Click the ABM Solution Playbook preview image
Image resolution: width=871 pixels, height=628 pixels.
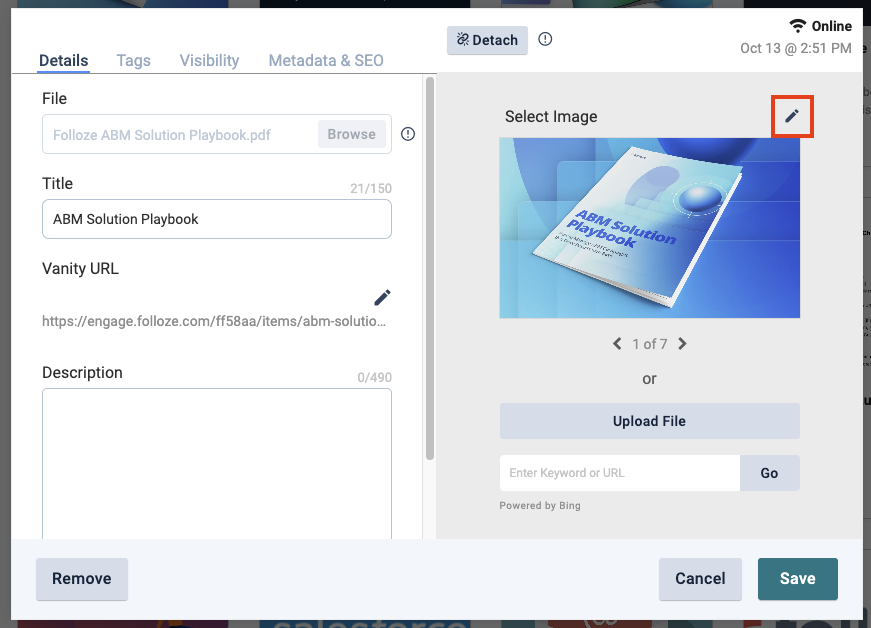click(x=649, y=228)
